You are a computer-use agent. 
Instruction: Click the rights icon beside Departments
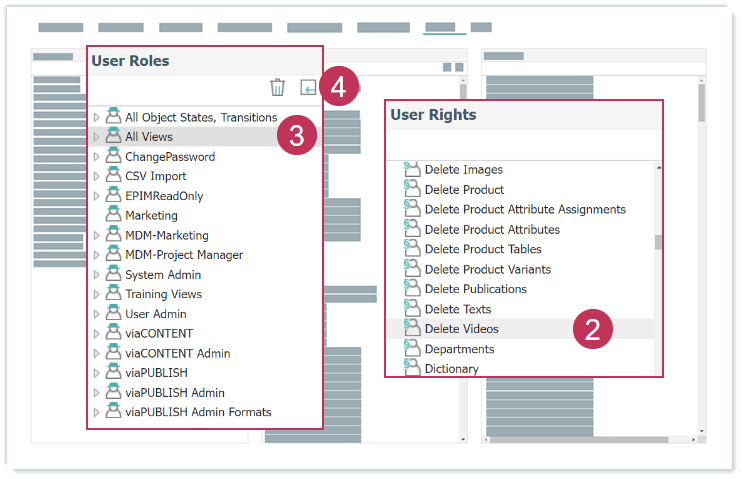tap(412, 349)
